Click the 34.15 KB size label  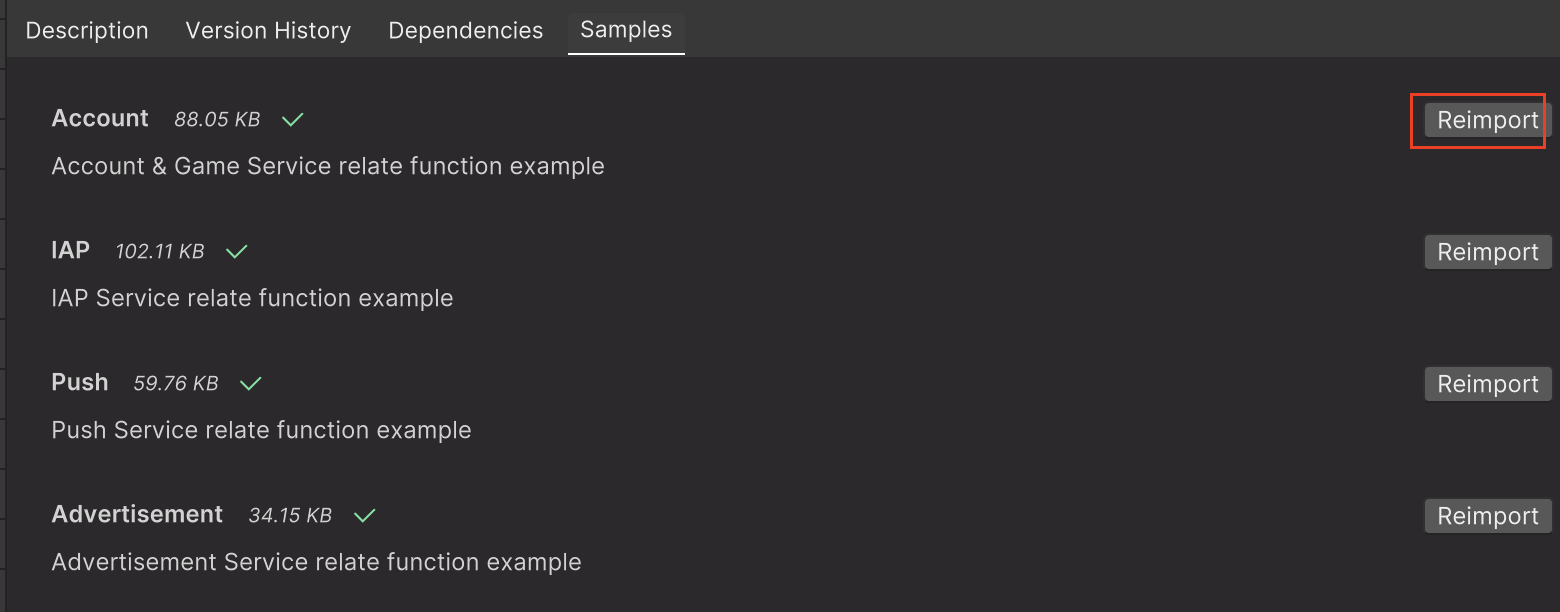(290, 516)
